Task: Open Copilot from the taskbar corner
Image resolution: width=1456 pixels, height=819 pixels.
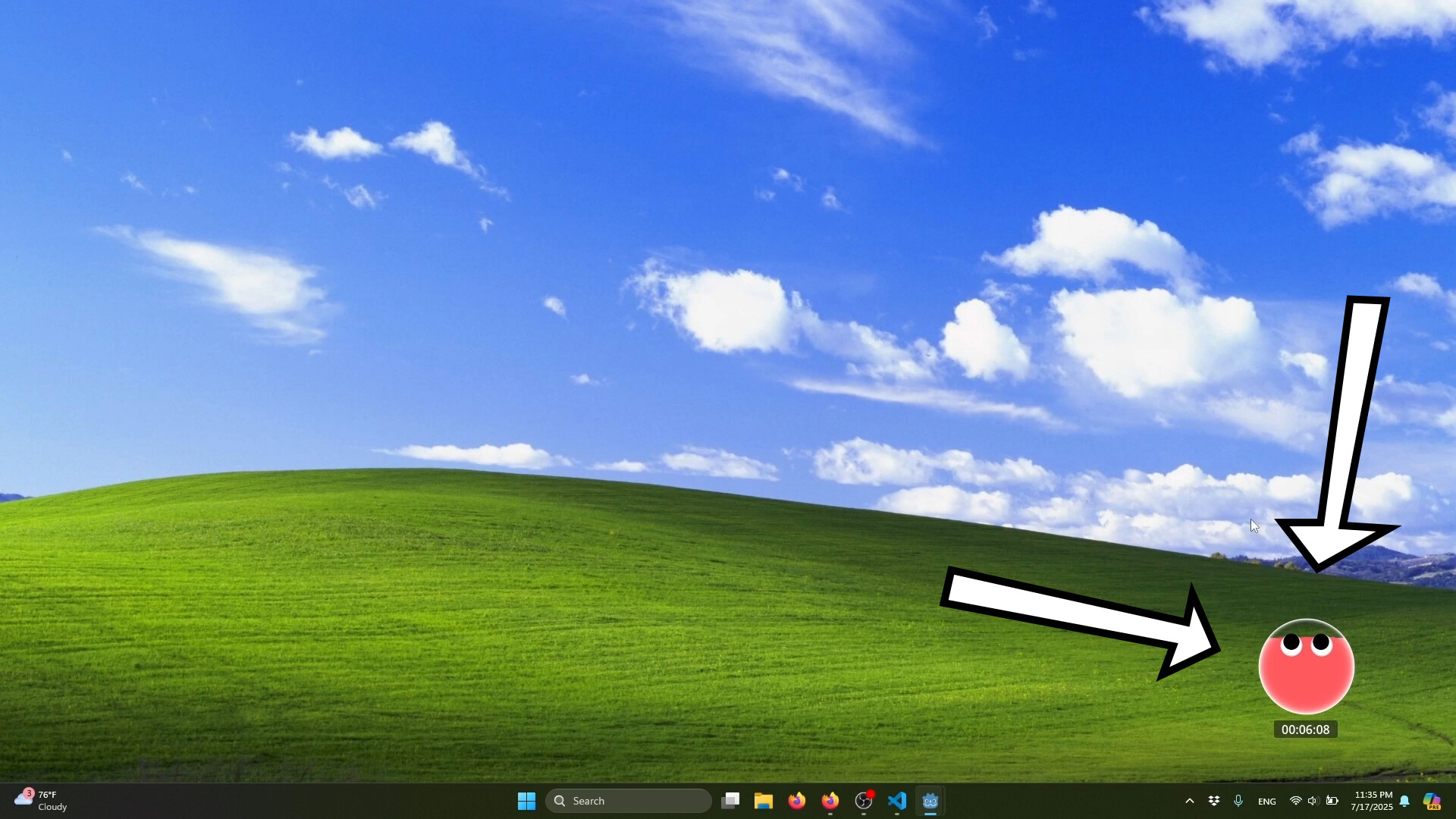Action: tap(1432, 802)
